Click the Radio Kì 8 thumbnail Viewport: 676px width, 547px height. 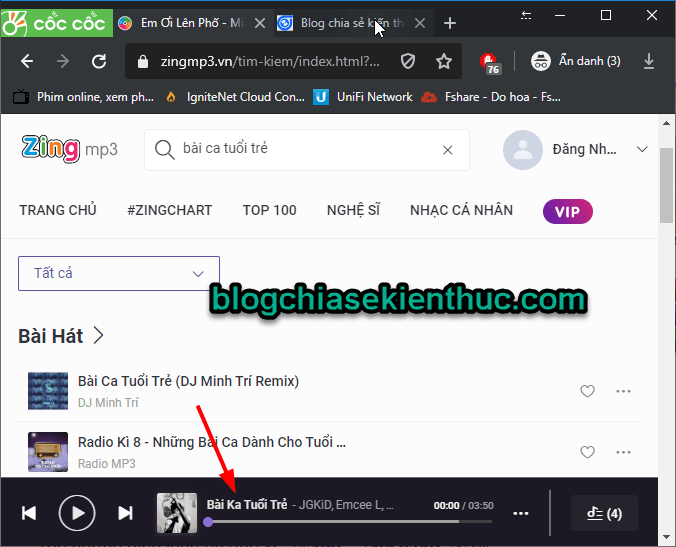(x=48, y=452)
